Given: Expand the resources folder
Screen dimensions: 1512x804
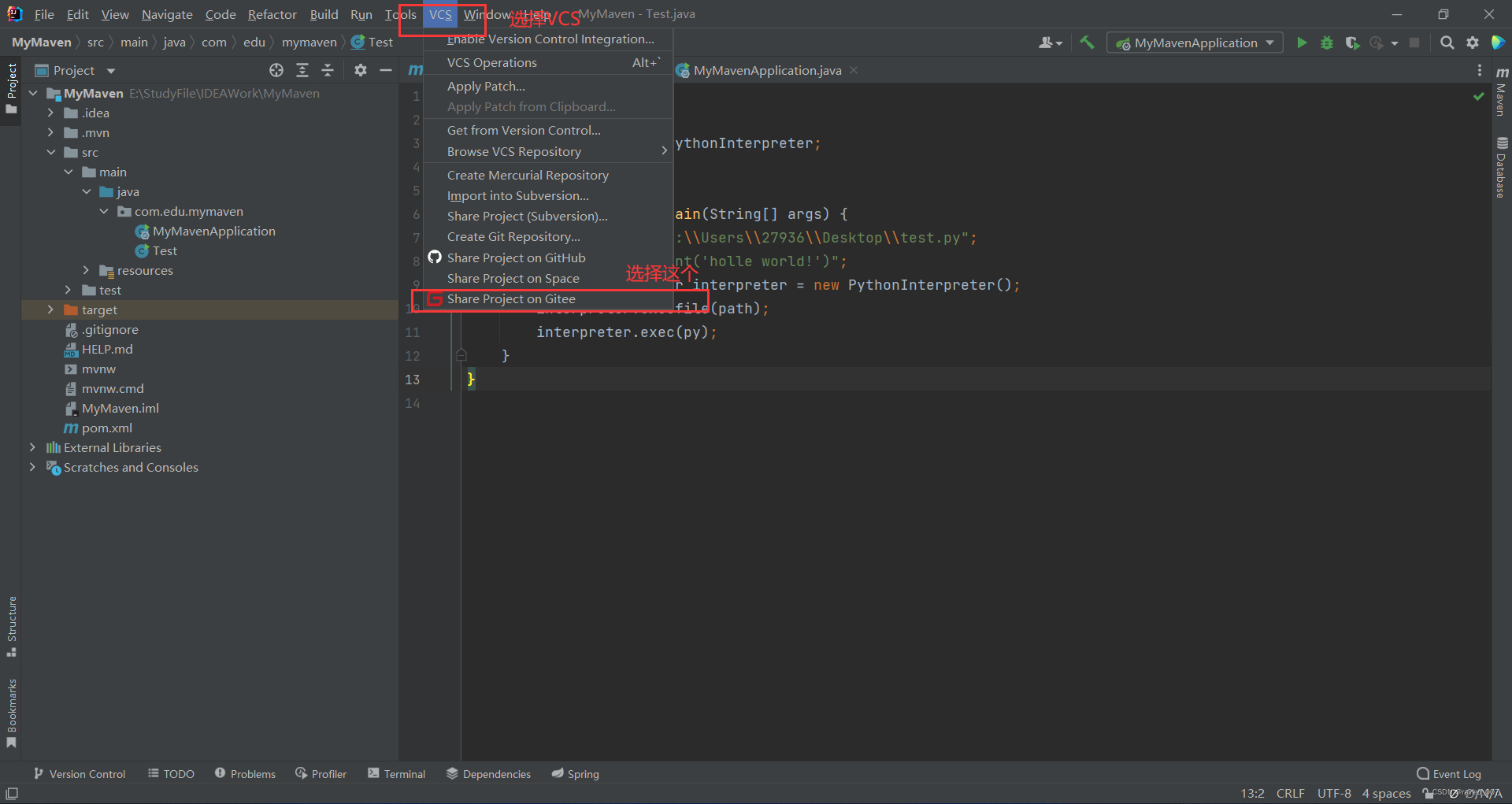Looking at the screenshot, I should pyautogui.click(x=86, y=270).
